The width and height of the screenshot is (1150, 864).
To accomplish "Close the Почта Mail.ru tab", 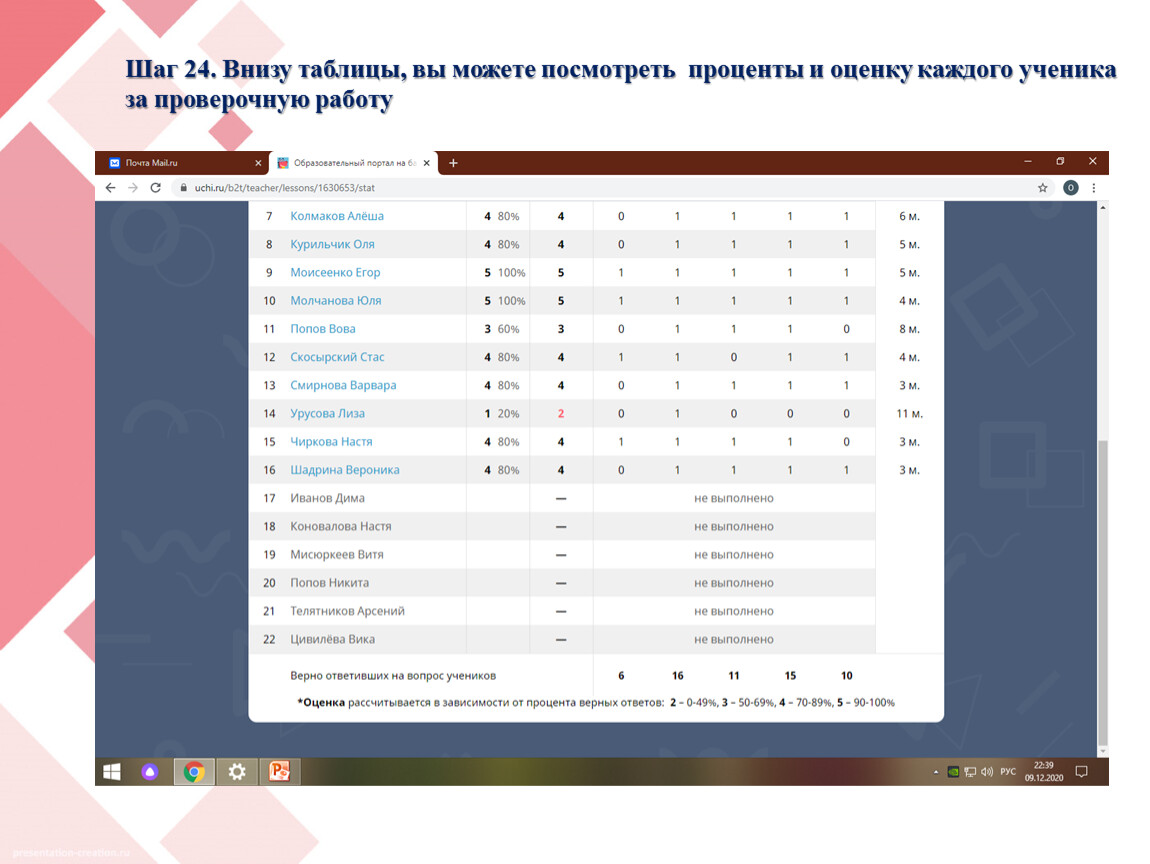I will coord(258,163).
